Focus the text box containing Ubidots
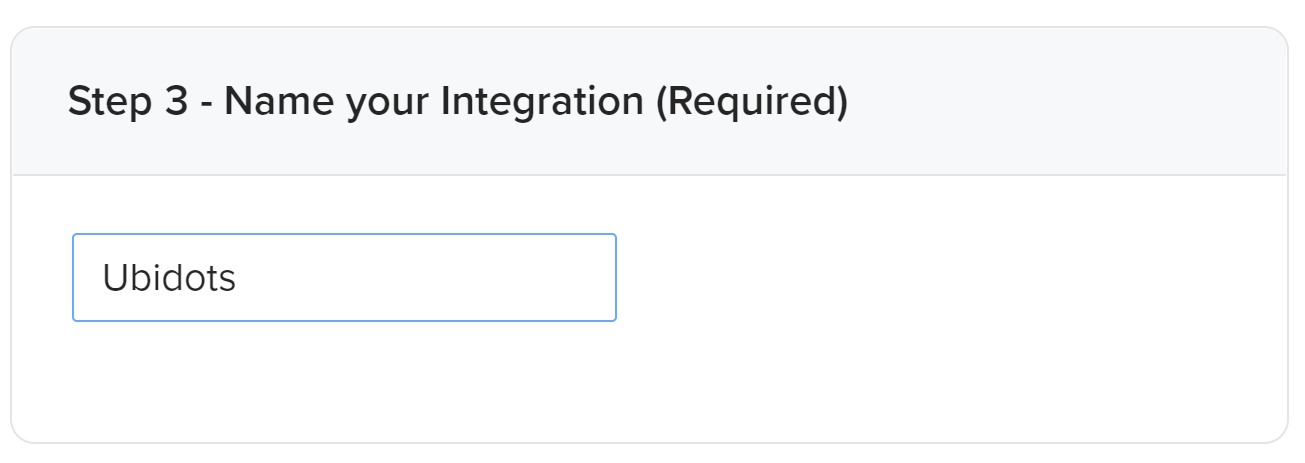The height and width of the screenshot is (463, 1305). click(x=344, y=277)
